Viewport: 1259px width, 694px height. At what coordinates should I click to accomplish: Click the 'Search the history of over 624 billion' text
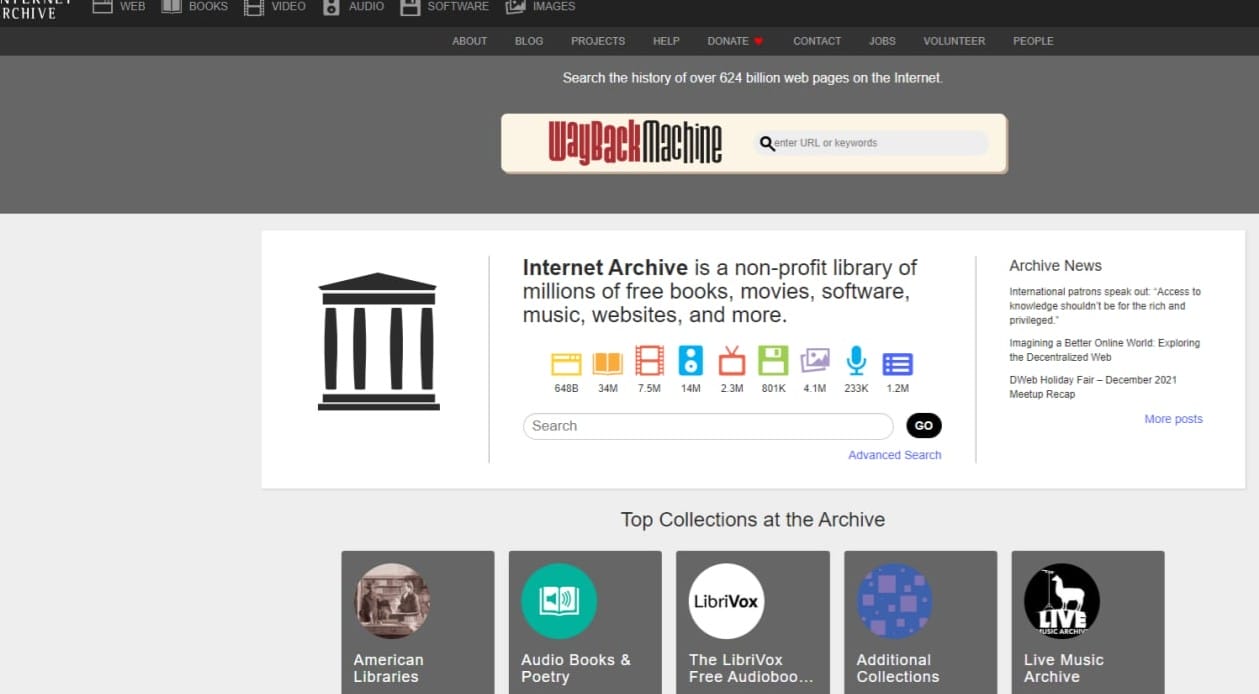[753, 78]
